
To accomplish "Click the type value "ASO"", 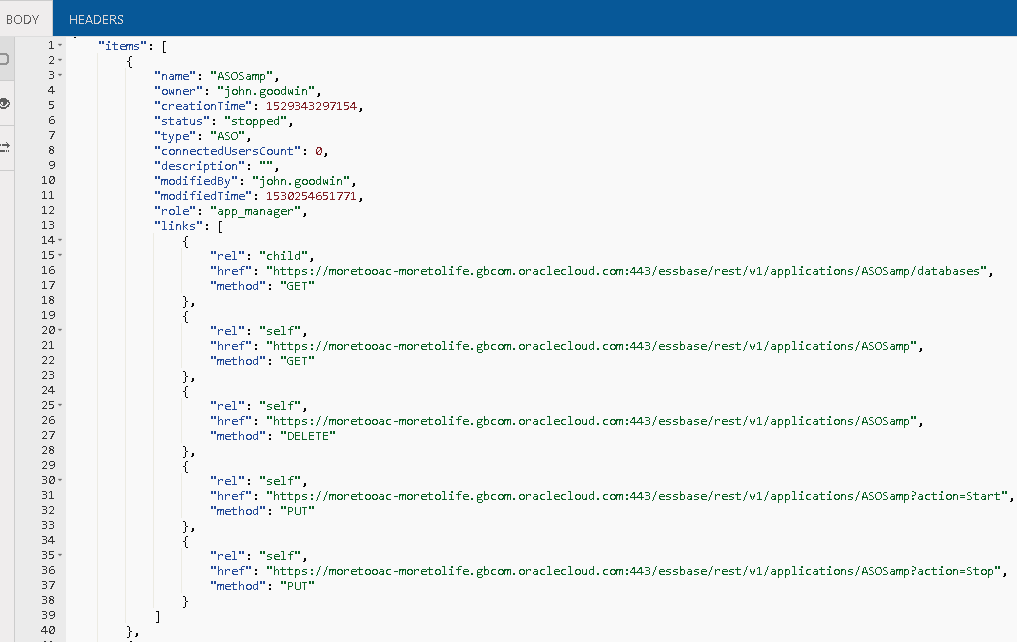I will [x=228, y=136].
